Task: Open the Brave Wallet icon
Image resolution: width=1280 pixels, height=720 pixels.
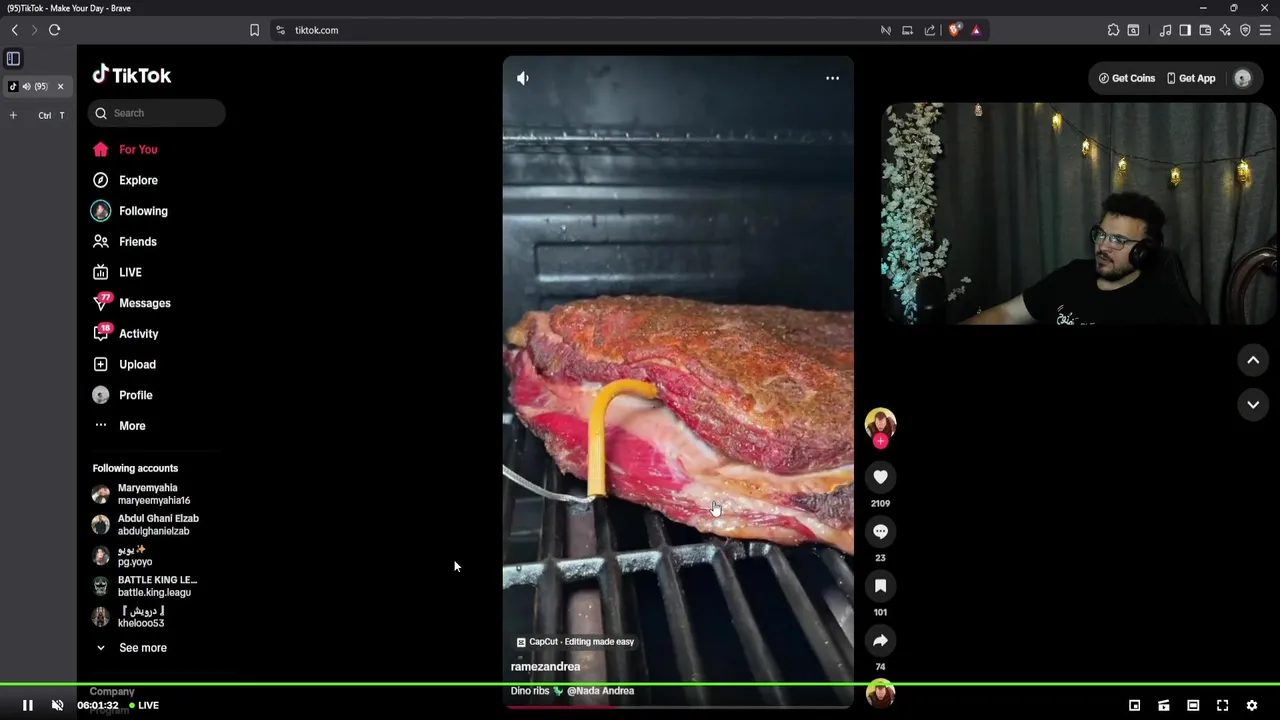Action: [1205, 30]
